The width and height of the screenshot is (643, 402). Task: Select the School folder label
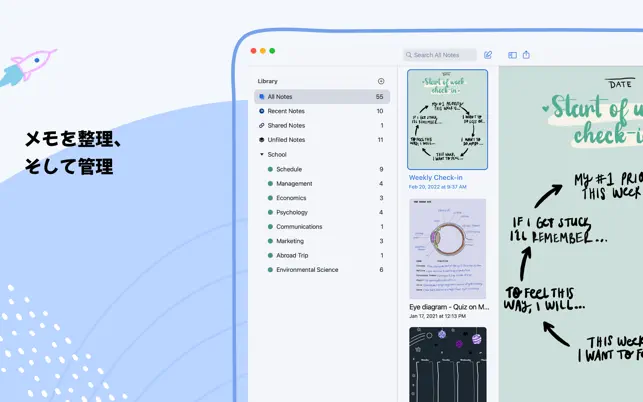click(x=277, y=154)
